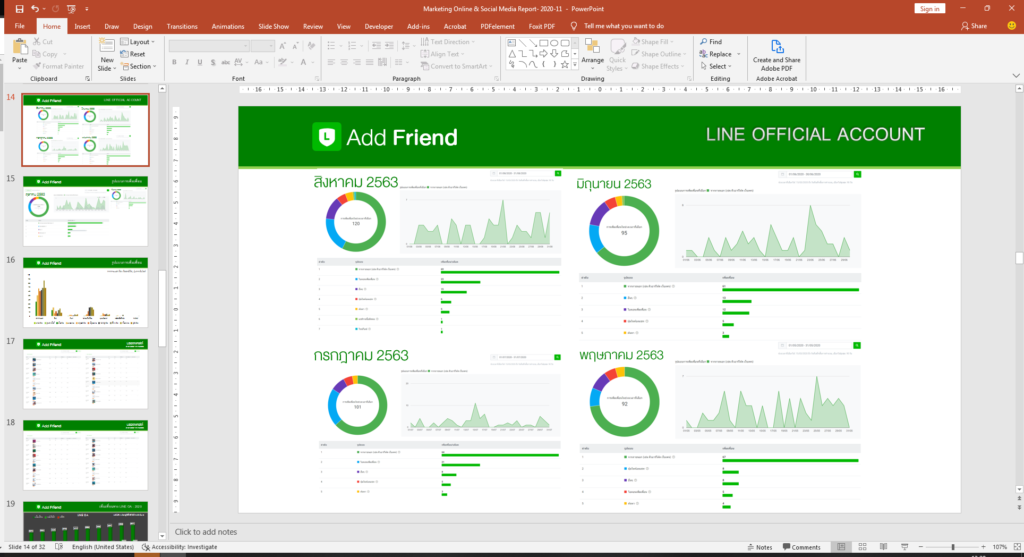Open the customize quick access toolbar dropdown
This screenshot has width=1024, height=557.
coord(87,8)
